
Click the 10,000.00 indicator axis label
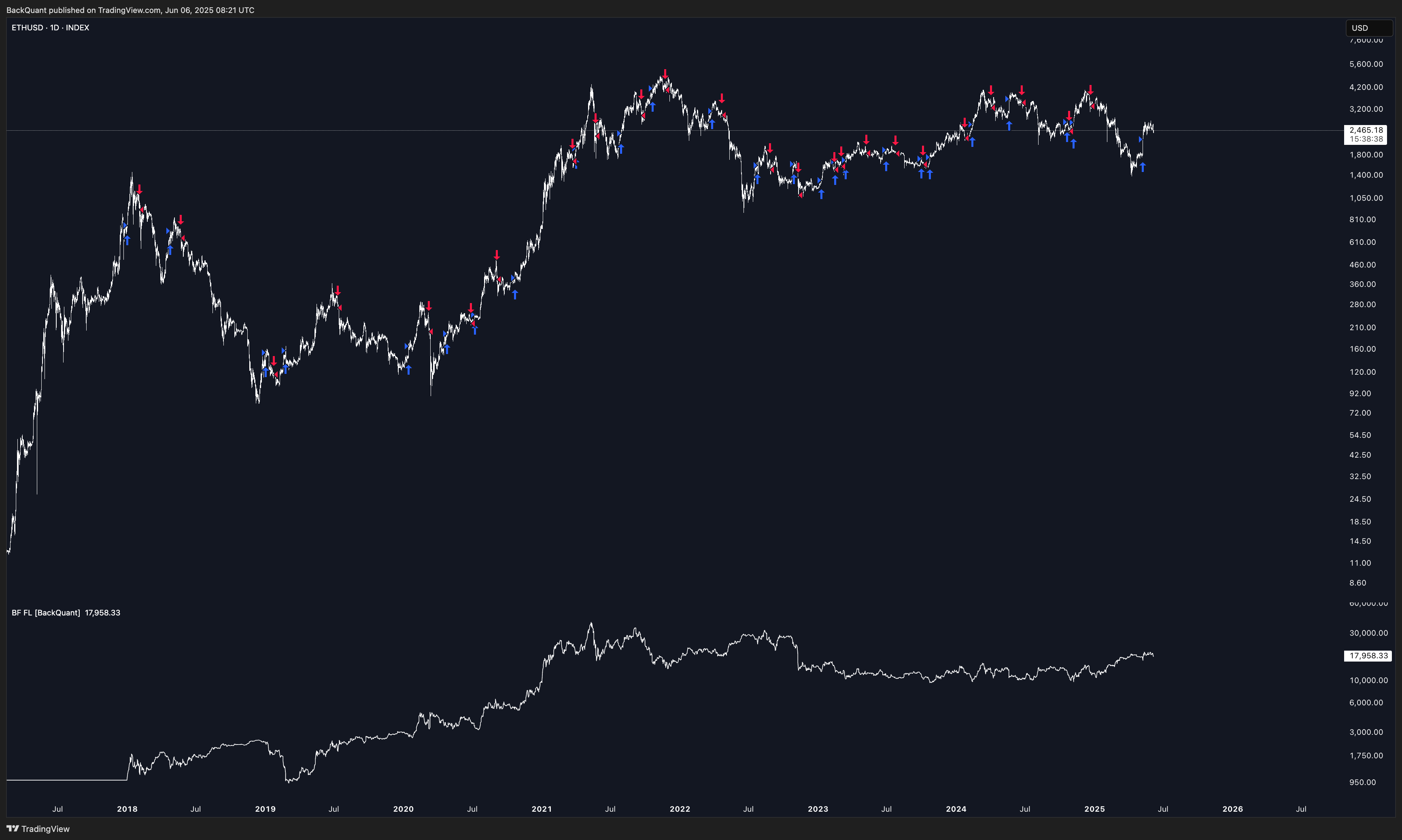[1368, 680]
